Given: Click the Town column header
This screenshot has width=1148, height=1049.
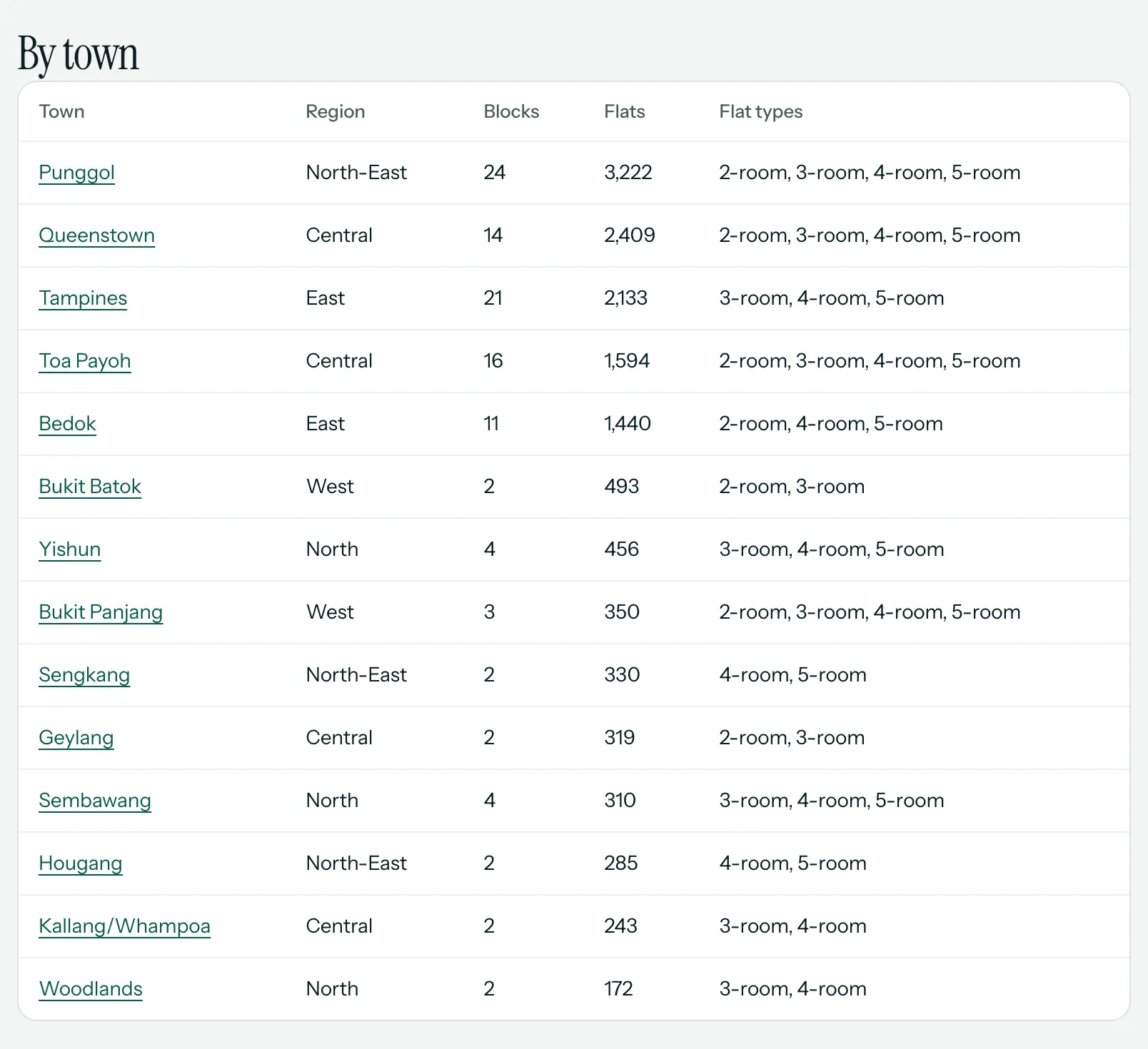Looking at the screenshot, I should (x=62, y=111).
